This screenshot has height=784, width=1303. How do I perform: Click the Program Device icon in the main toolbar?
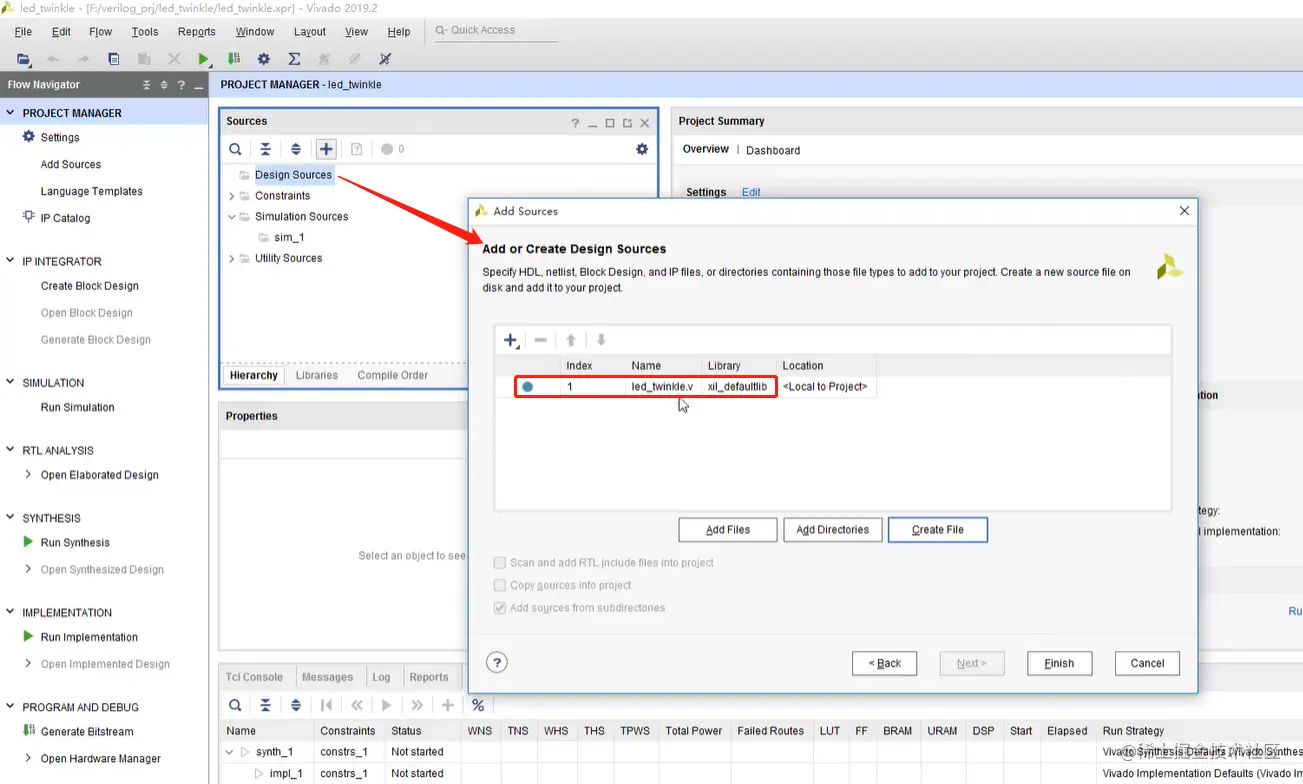tap(234, 59)
